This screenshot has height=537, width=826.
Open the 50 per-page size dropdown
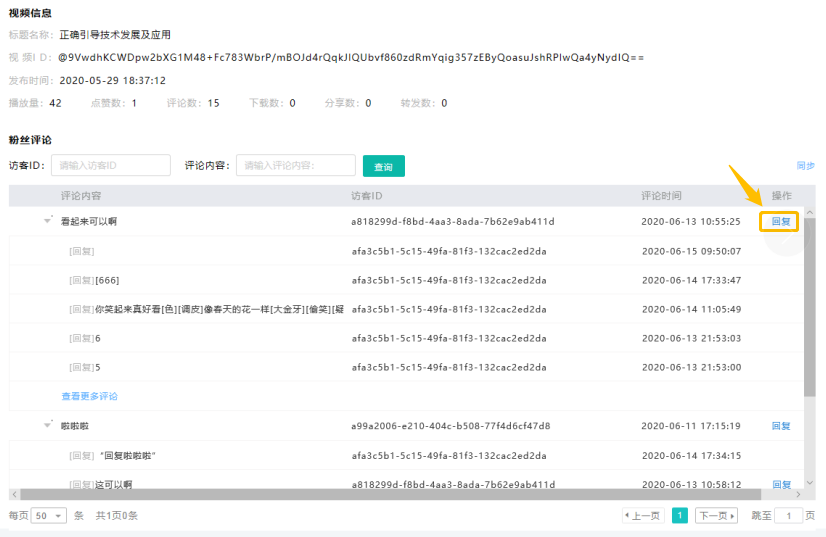(x=48, y=516)
